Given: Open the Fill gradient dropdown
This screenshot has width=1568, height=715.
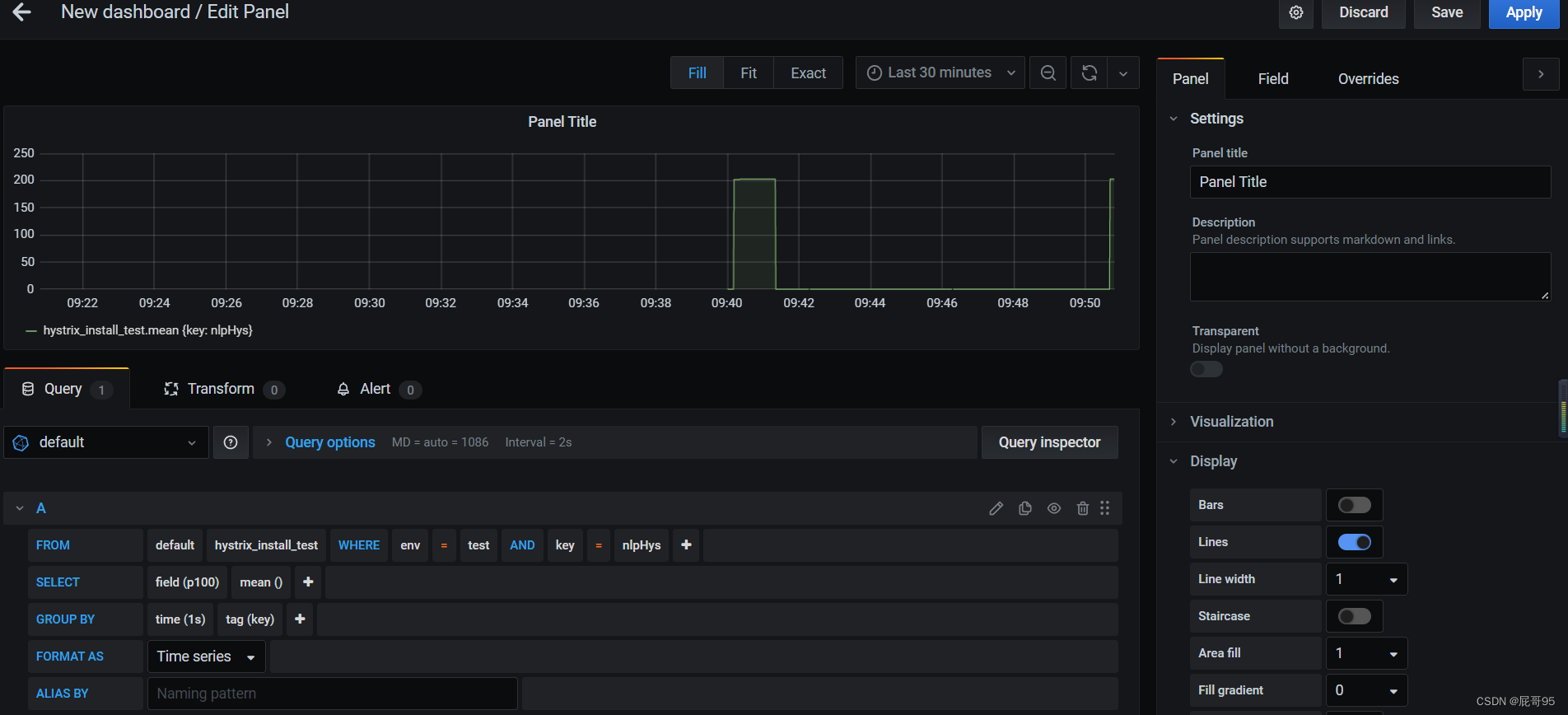Looking at the screenshot, I should pyautogui.click(x=1366, y=690).
